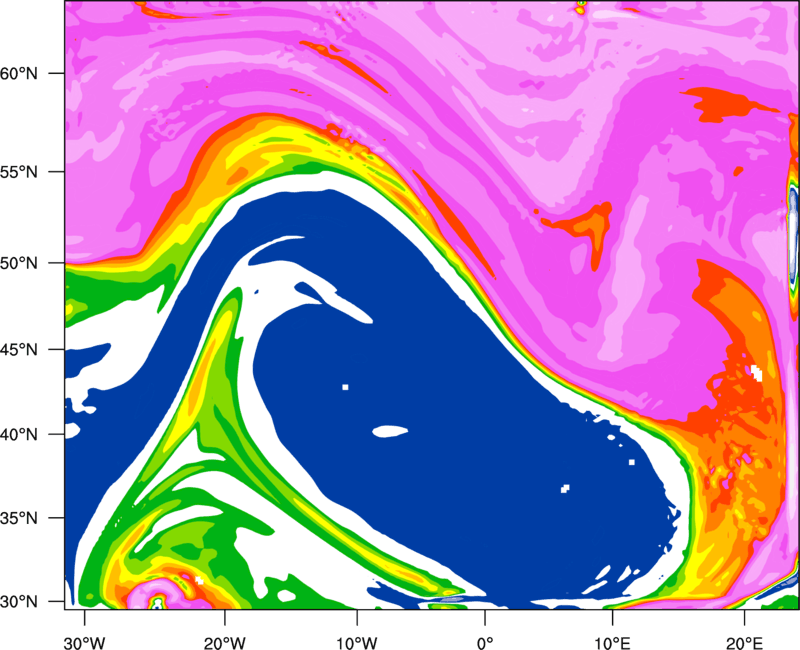Click the 35°N latitude label
The image size is (800, 650).
19,518
